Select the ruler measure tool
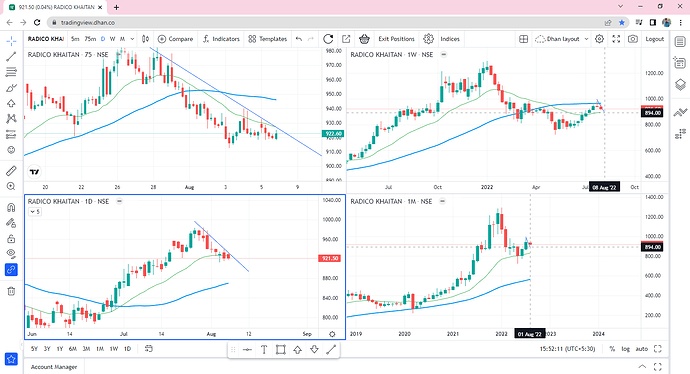Image resolution: width=690 pixels, height=374 pixels. [x=11, y=170]
